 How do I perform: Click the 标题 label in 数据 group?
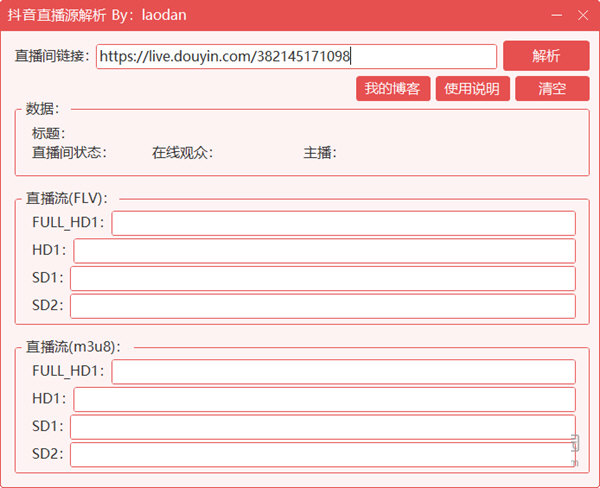pos(48,133)
